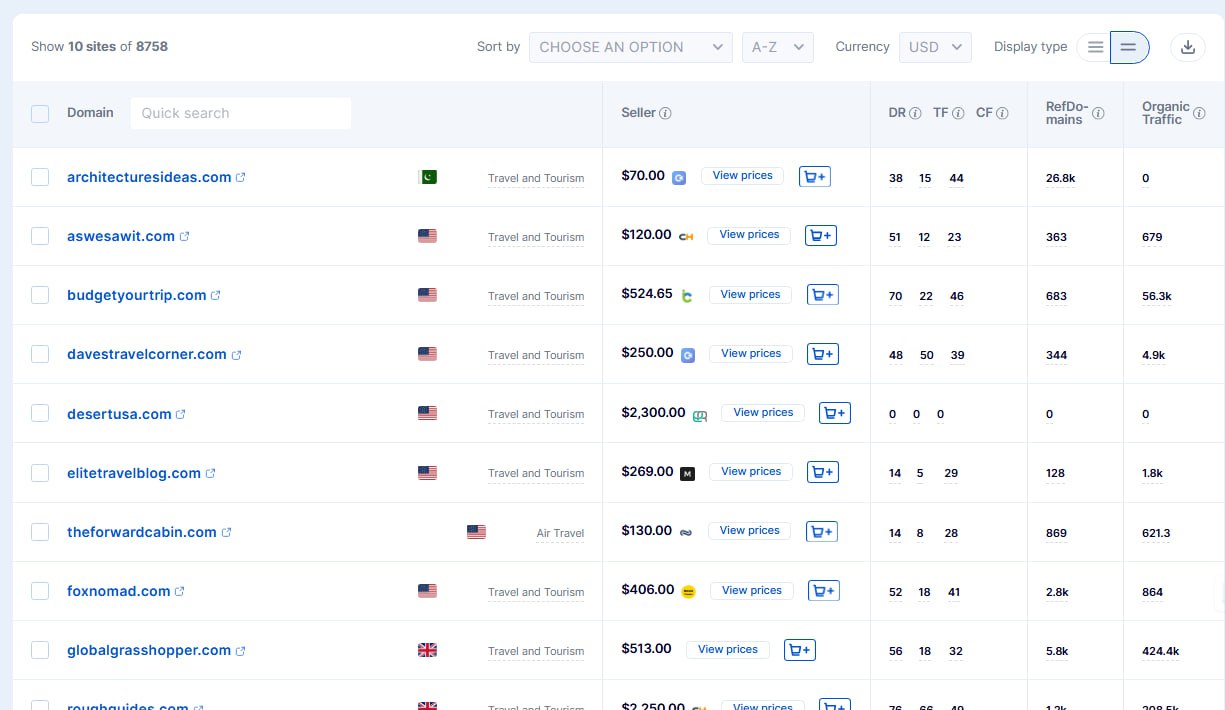The image size is (1225, 710).
Task: Click info icon next to Seller header
Action: [666, 113]
